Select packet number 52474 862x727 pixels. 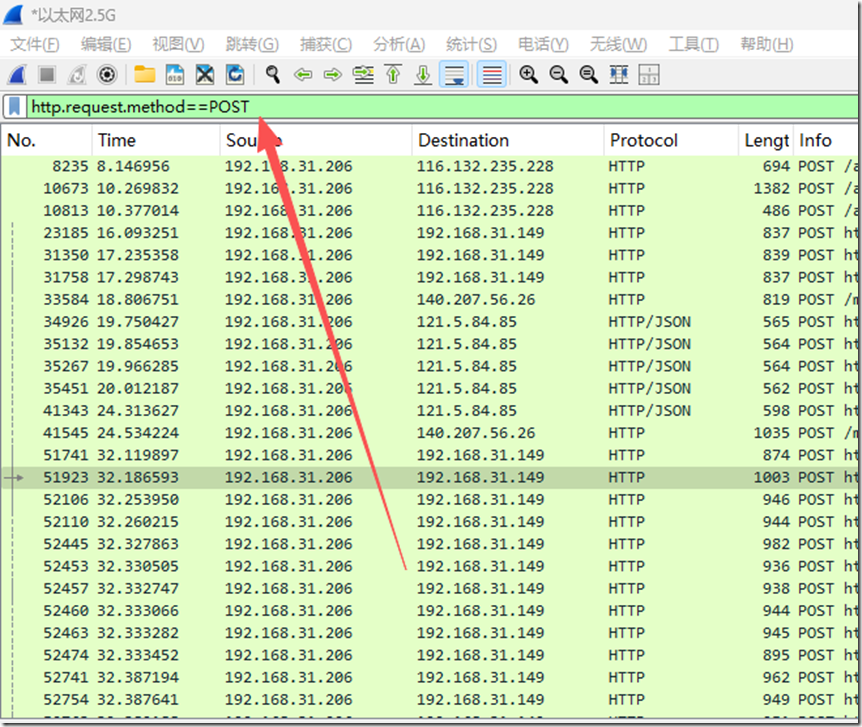429,655
